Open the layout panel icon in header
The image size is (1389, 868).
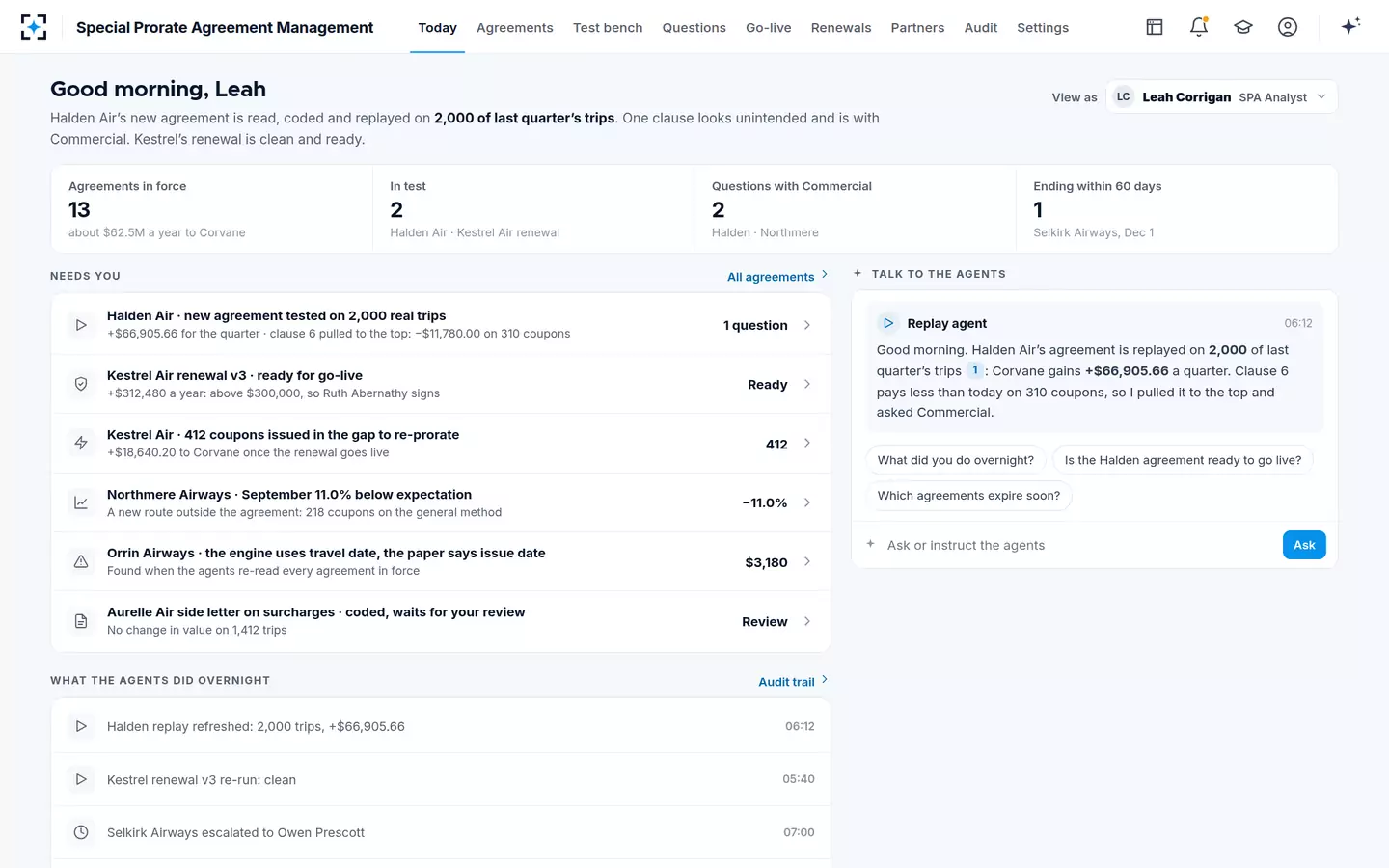tap(1155, 27)
